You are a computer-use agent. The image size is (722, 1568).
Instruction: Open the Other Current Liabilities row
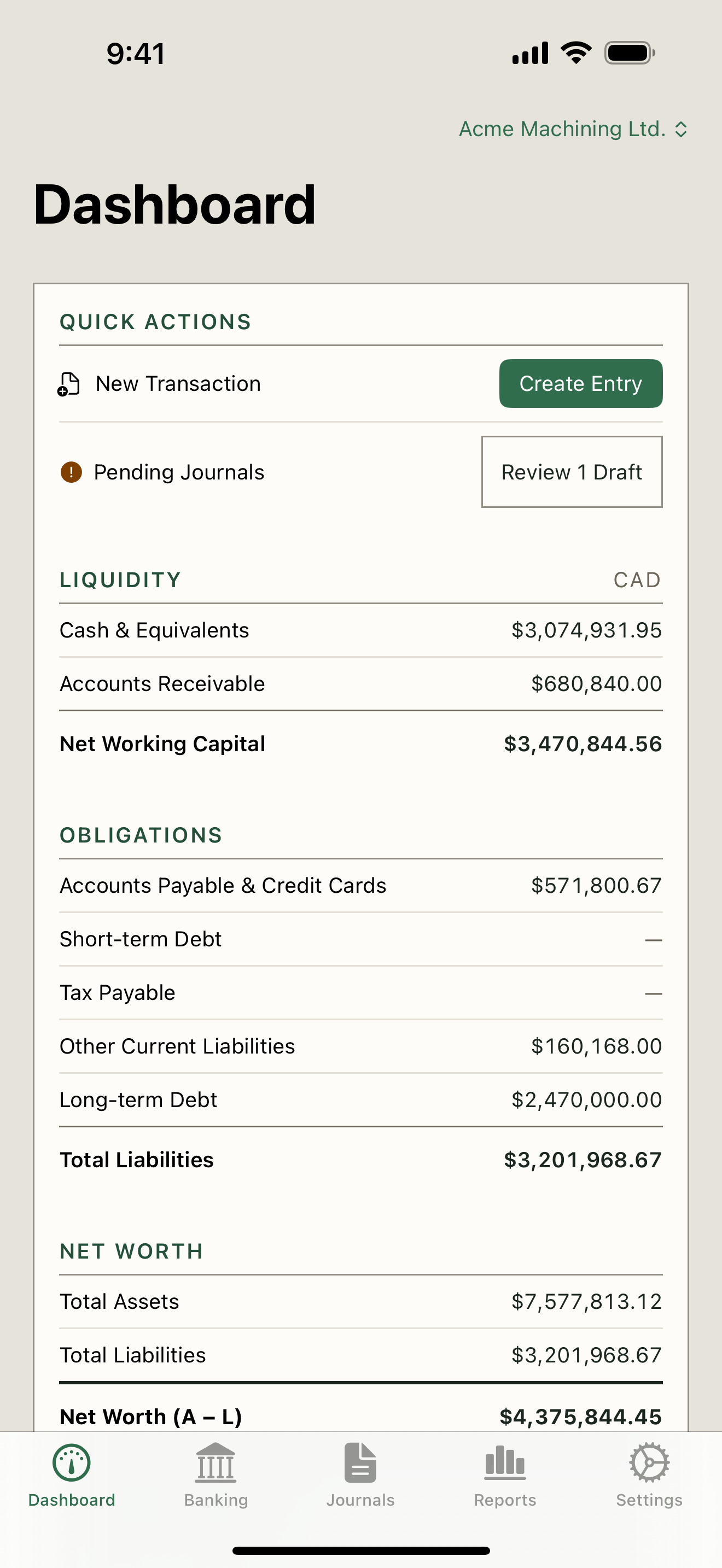point(360,1046)
